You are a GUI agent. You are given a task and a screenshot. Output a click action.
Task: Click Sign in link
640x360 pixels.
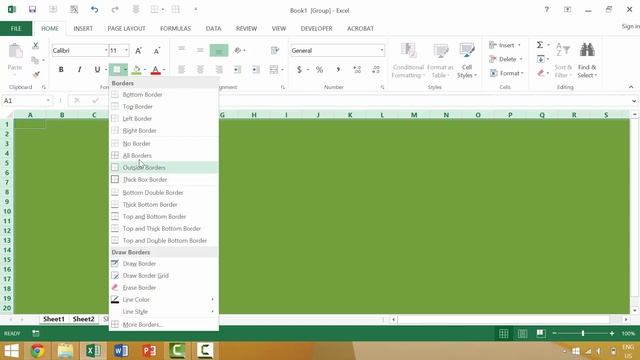pos(631,26)
